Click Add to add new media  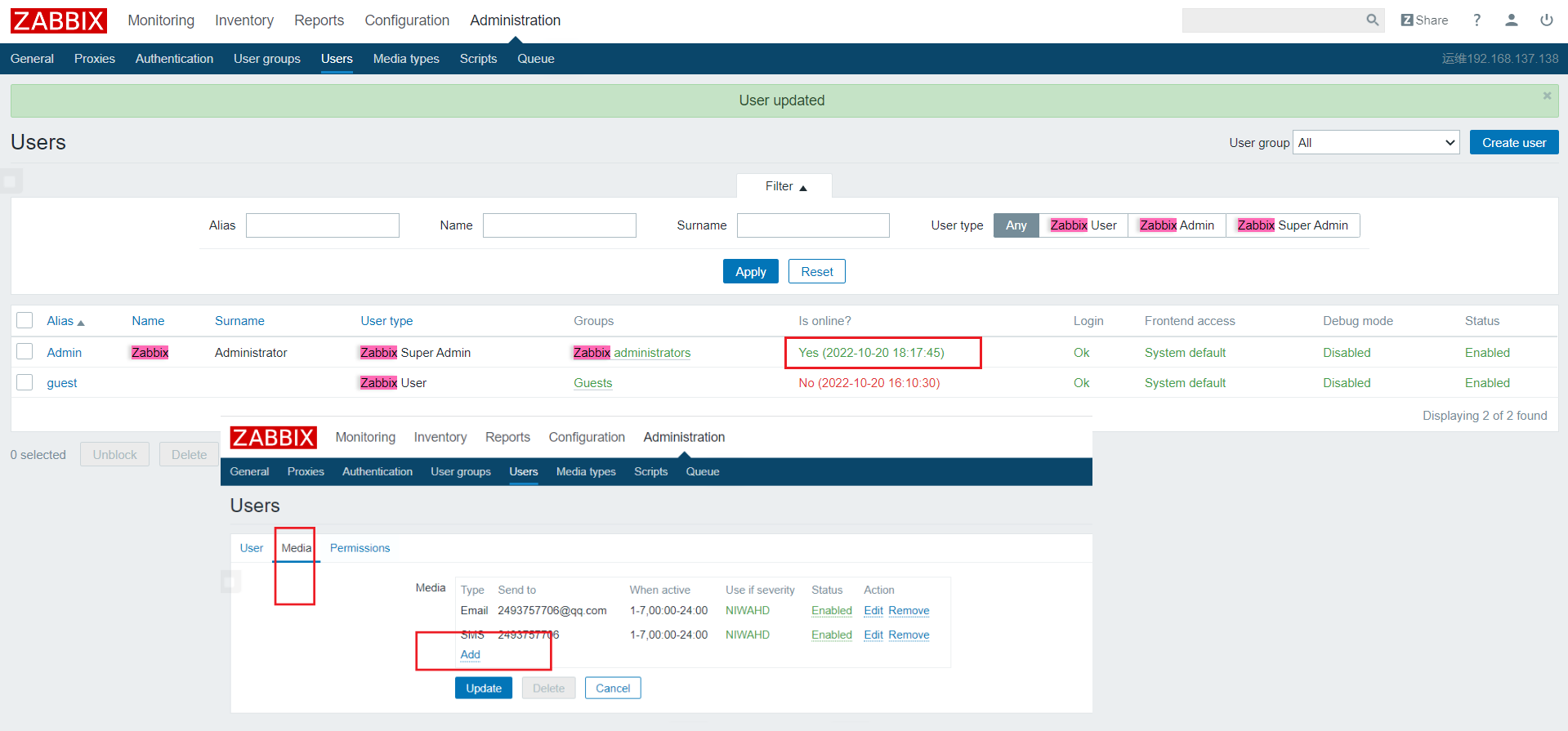(x=470, y=655)
